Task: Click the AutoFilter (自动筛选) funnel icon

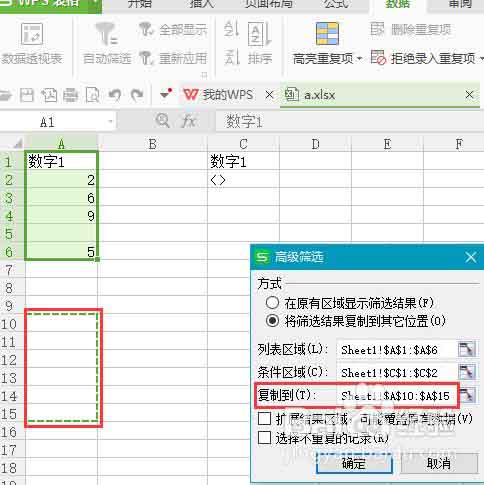Action: [x=107, y=34]
